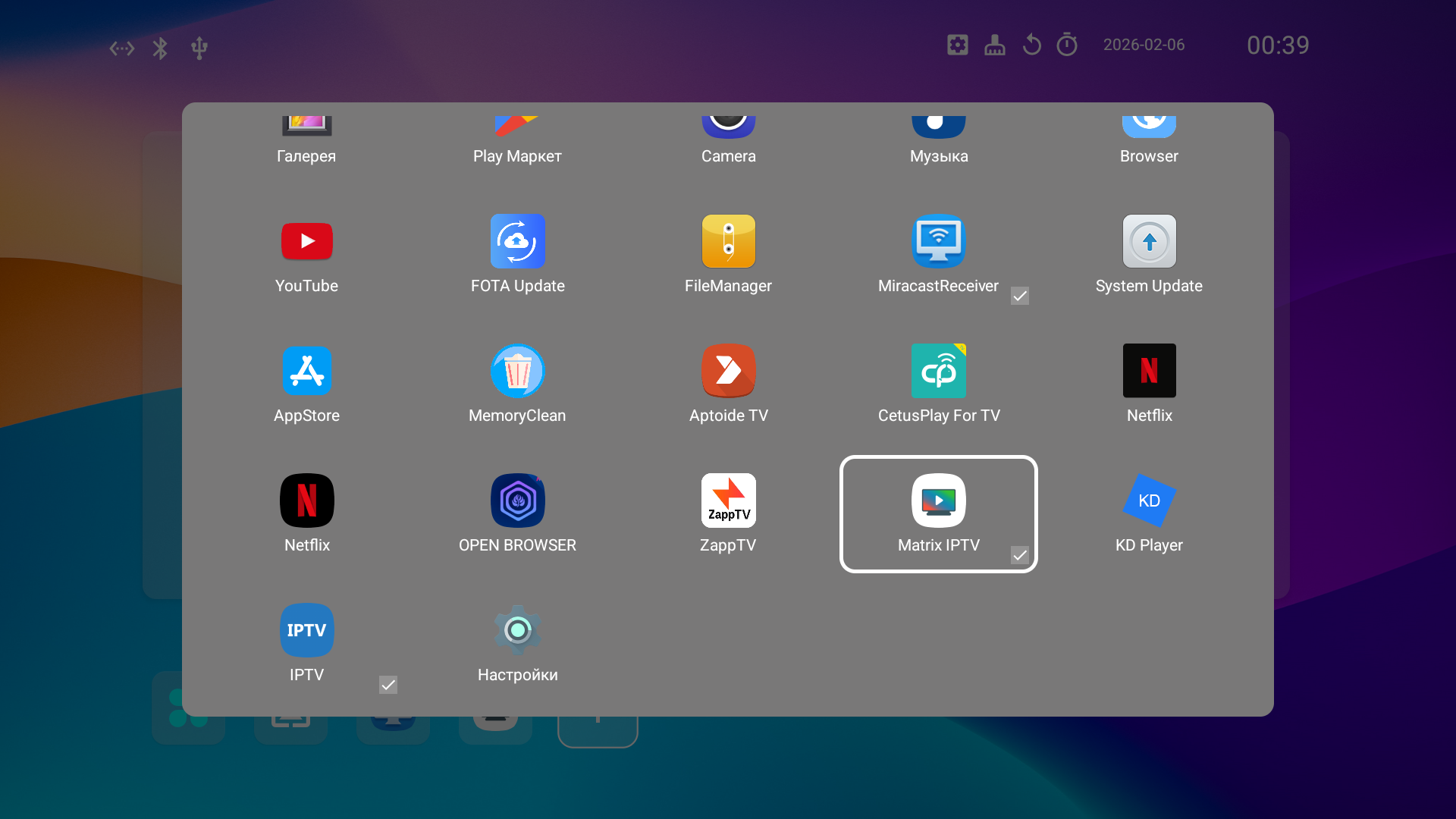Launch ZappTV application
This screenshot has height=819, width=1456.
click(x=728, y=501)
